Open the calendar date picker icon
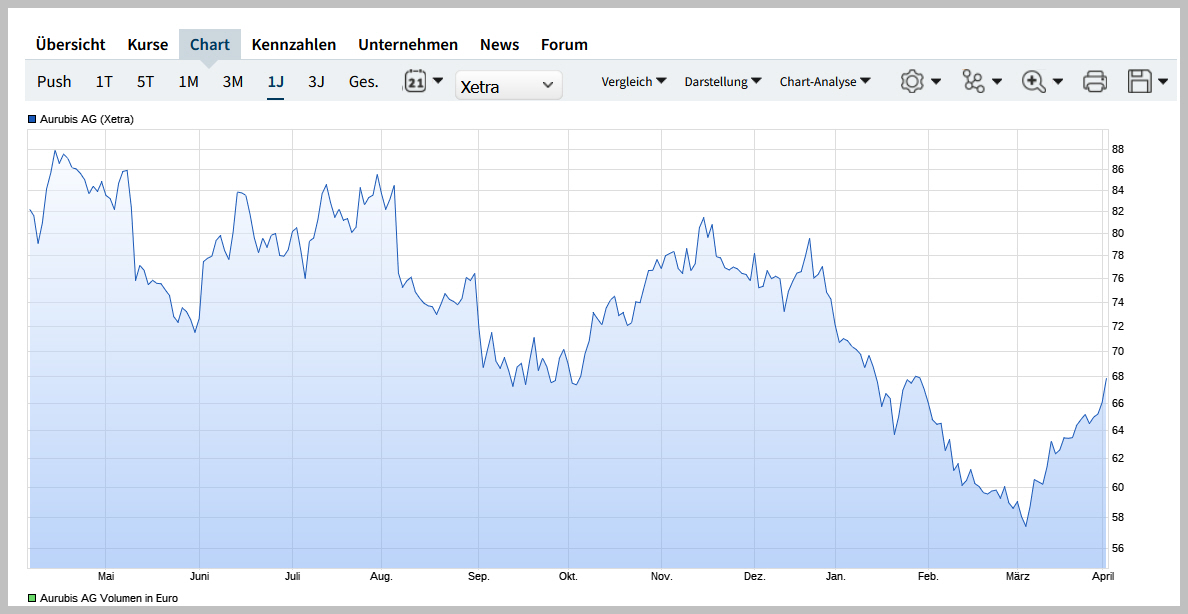This screenshot has height=614, width=1188. tap(415, 81)
